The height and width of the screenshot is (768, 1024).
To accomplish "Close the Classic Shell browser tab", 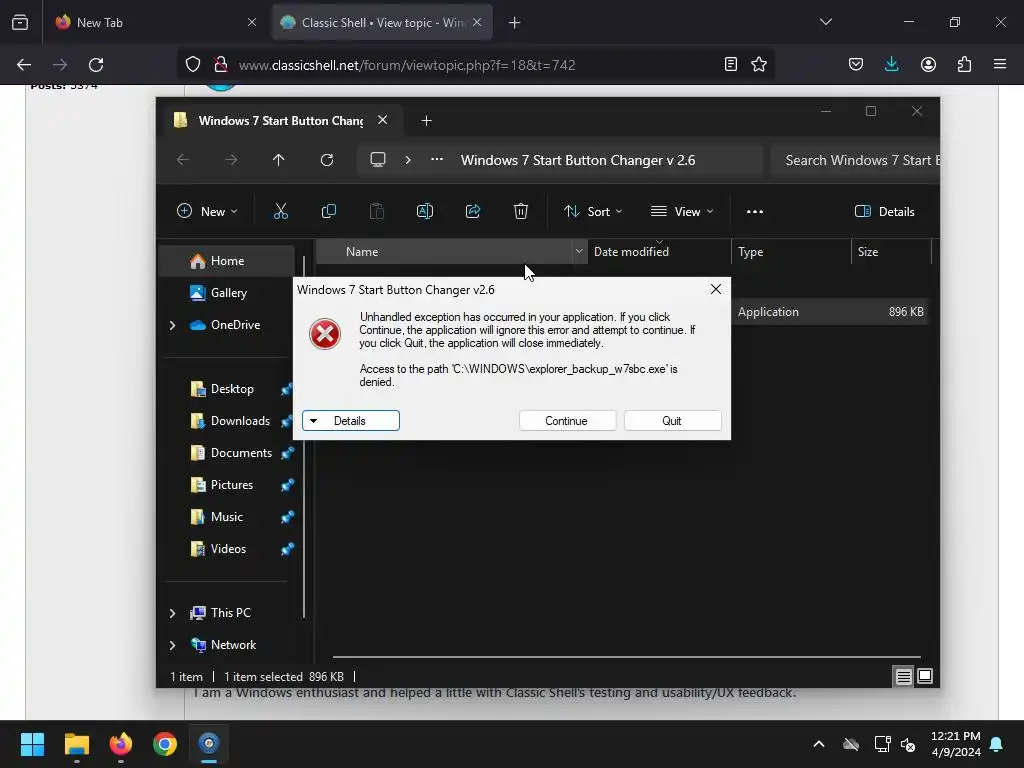I will [x=477, y=23].
